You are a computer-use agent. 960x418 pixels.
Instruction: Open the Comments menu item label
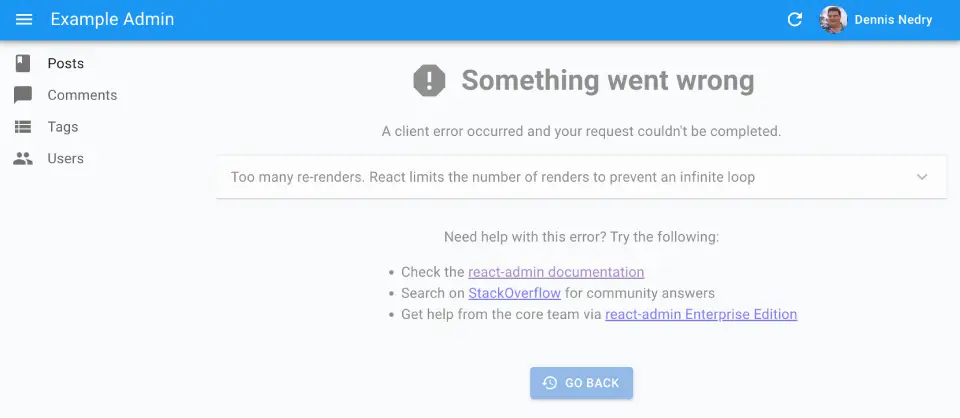point(82,95)
